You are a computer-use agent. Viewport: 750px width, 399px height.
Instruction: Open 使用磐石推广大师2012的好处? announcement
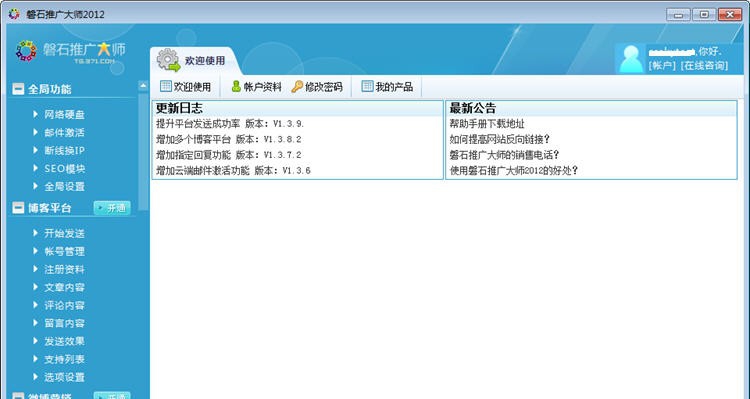pos(514,170)
